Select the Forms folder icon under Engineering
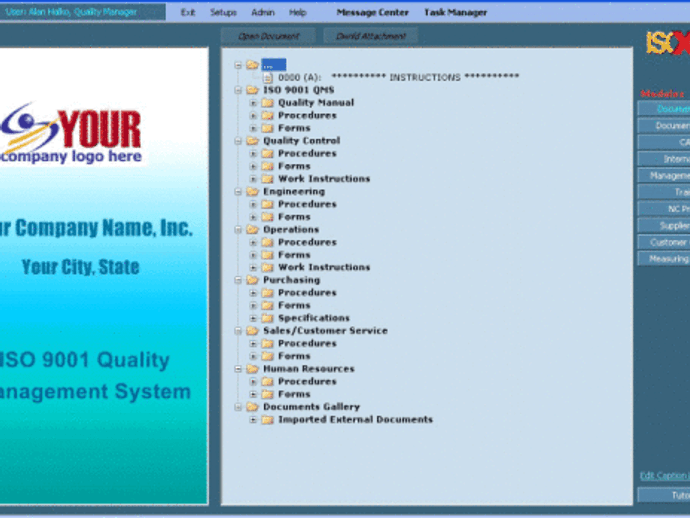Image resolution: width=690 pixels, height=518 pixels. (x=268, y=217)
